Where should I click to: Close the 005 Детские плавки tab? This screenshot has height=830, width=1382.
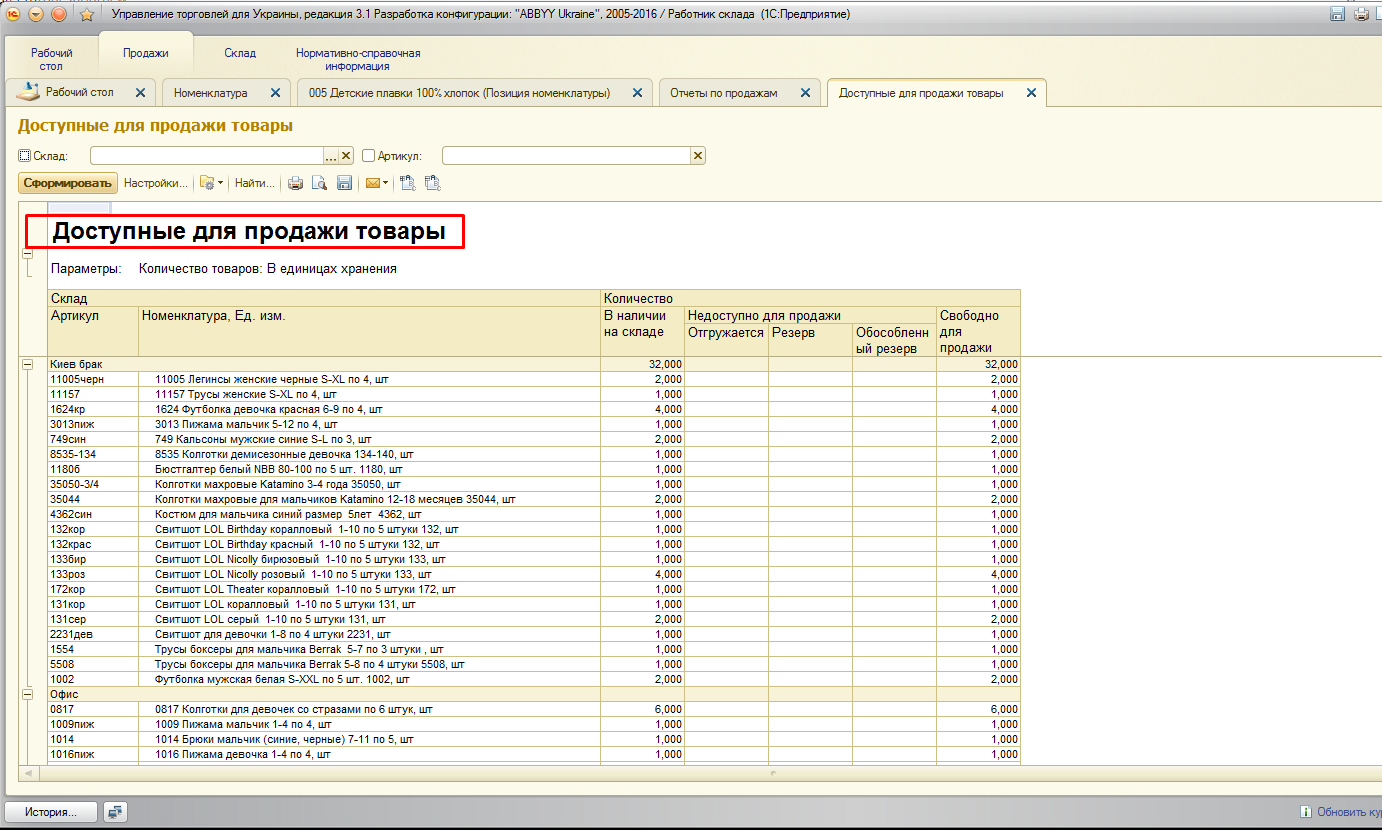[637, 92]
